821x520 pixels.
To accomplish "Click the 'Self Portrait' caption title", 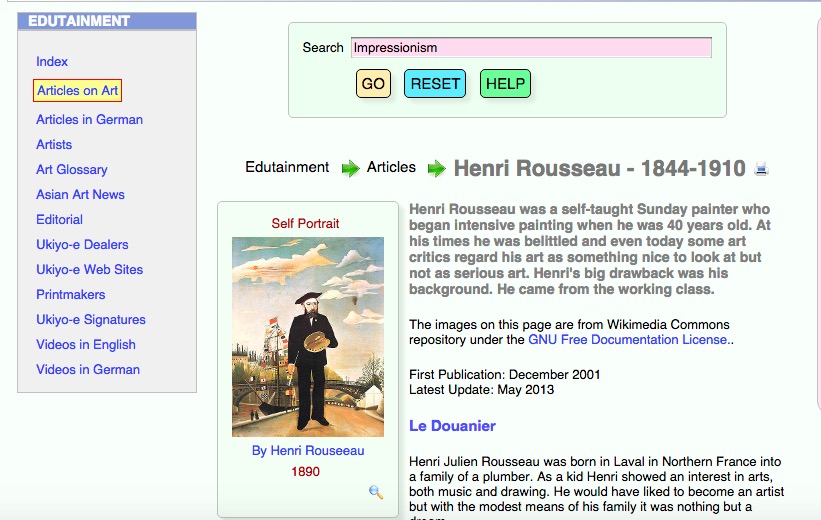I will pos(305,224).
